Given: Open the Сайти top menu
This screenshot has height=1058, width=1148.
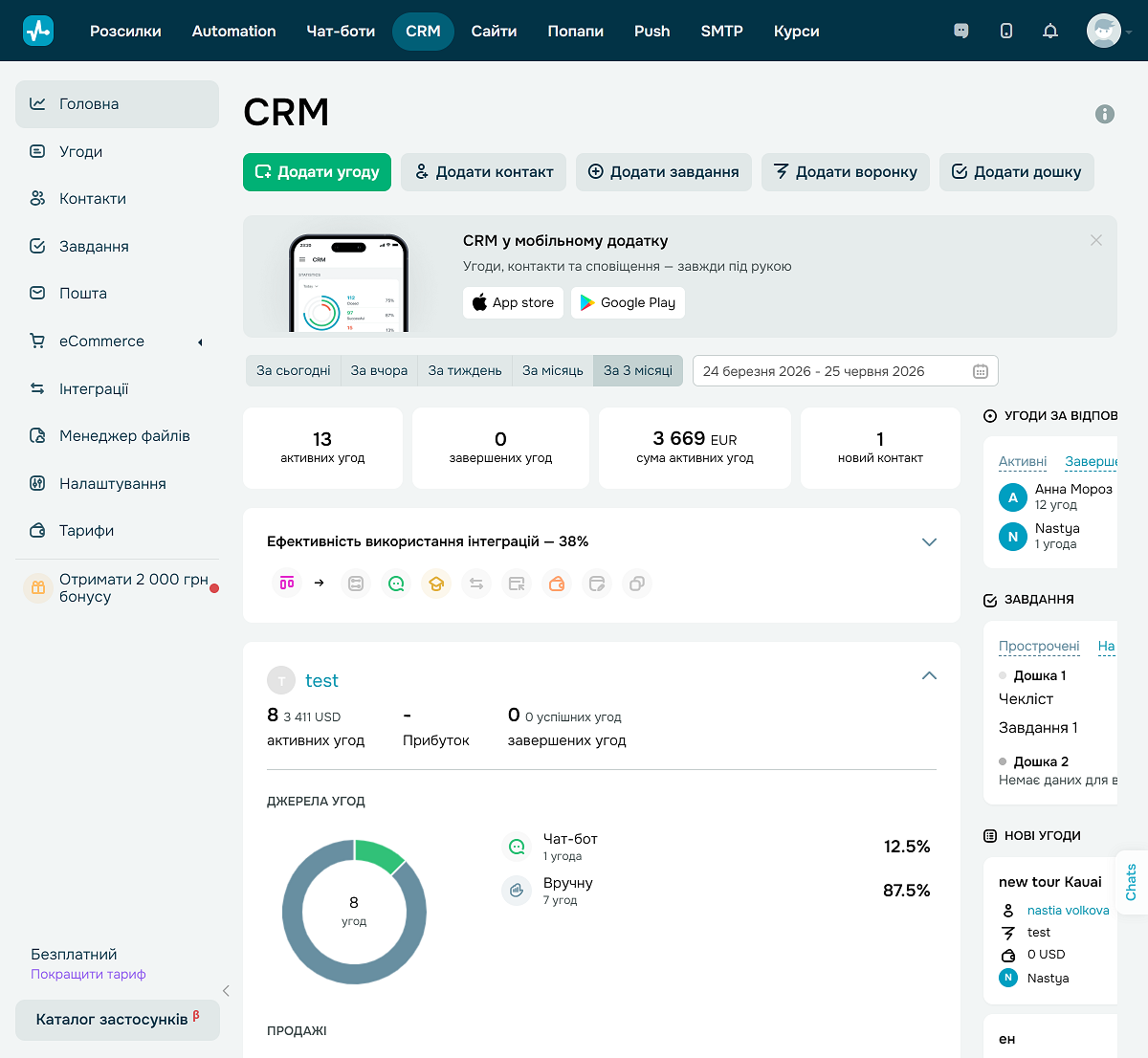Looking at the screenshot, I should 494,31.
